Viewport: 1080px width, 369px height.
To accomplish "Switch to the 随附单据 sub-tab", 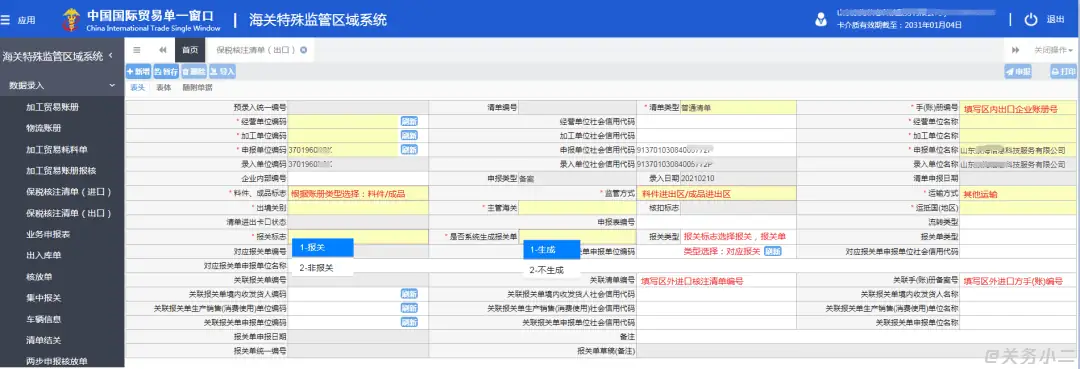I will click(x=197, y=87).
